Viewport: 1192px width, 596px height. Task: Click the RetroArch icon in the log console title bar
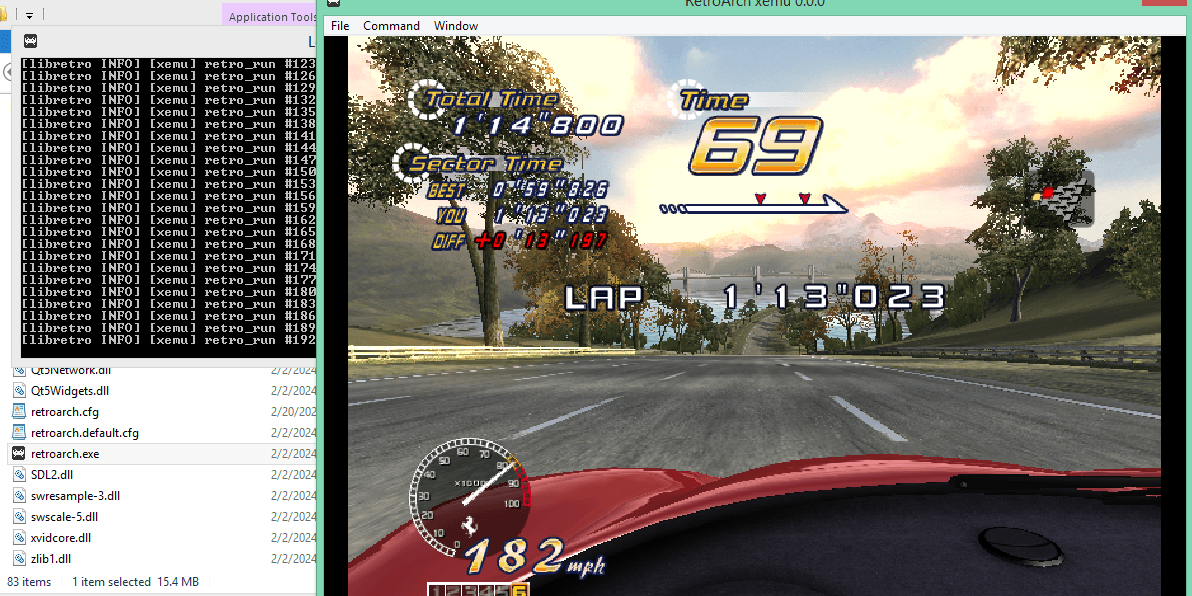(x=31, y=42)
